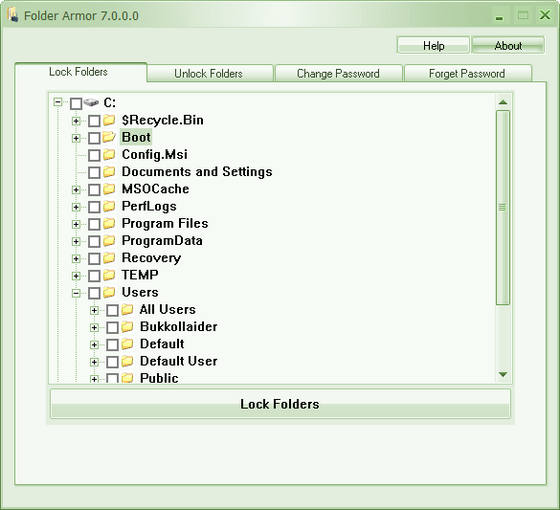This screenshot has height=510, width=560.
Task: Enable the All Users checkbox
Action: point(112,310)
